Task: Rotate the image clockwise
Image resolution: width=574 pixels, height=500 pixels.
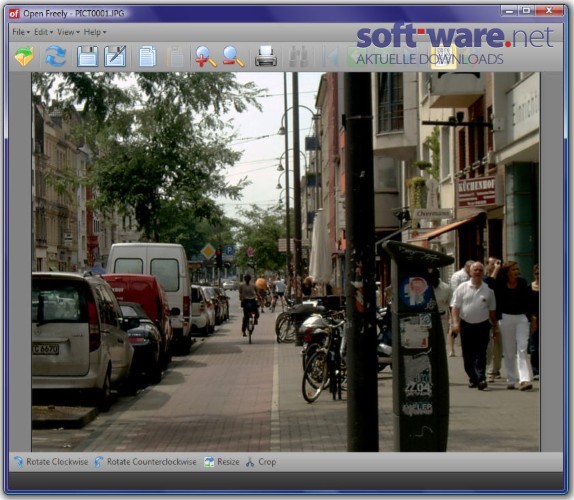Action: (x=51, y=462)
